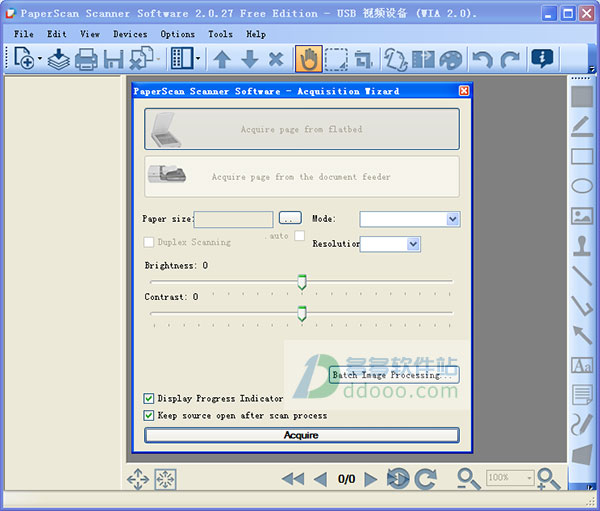The height and width of the screenshot is (511, 600).
Task: Click the delete pages toolbar icon
Action: coord(141,59)
